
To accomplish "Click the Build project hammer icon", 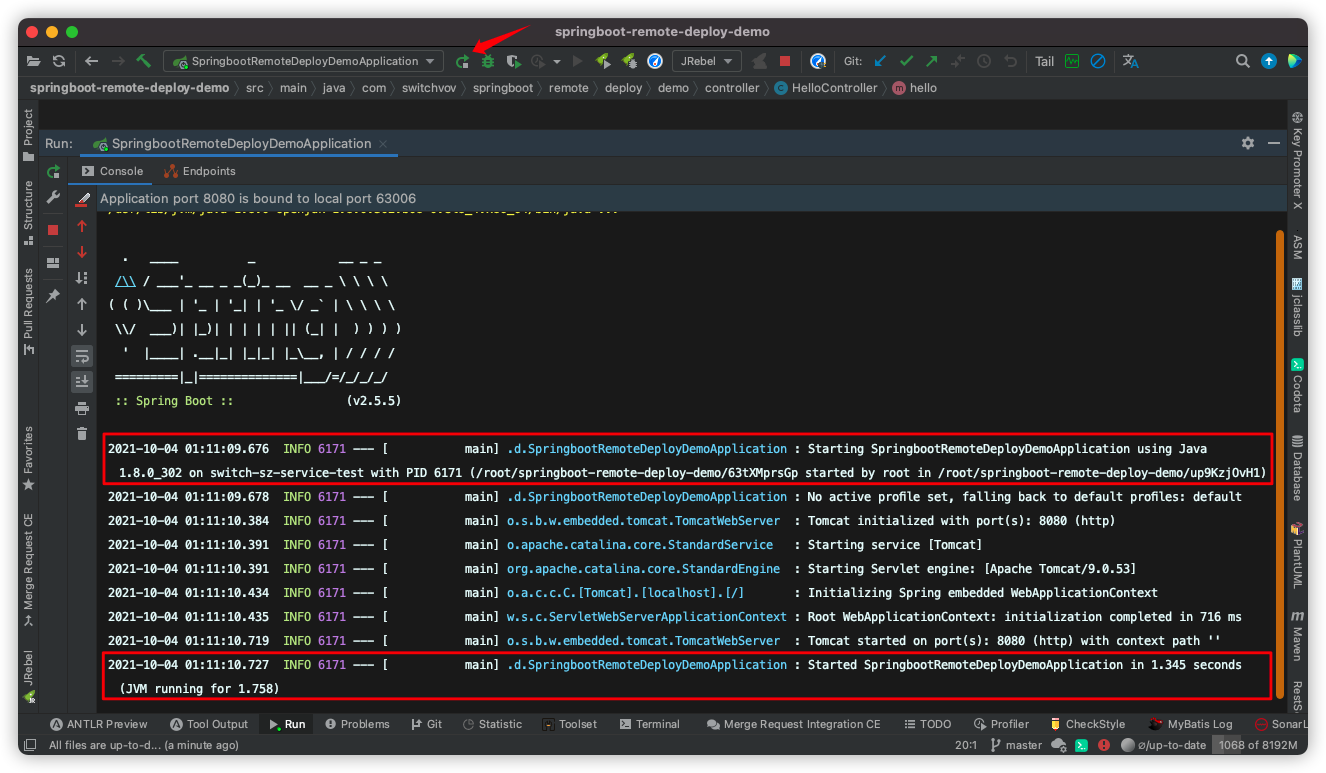I will click(x=144, y=61).
